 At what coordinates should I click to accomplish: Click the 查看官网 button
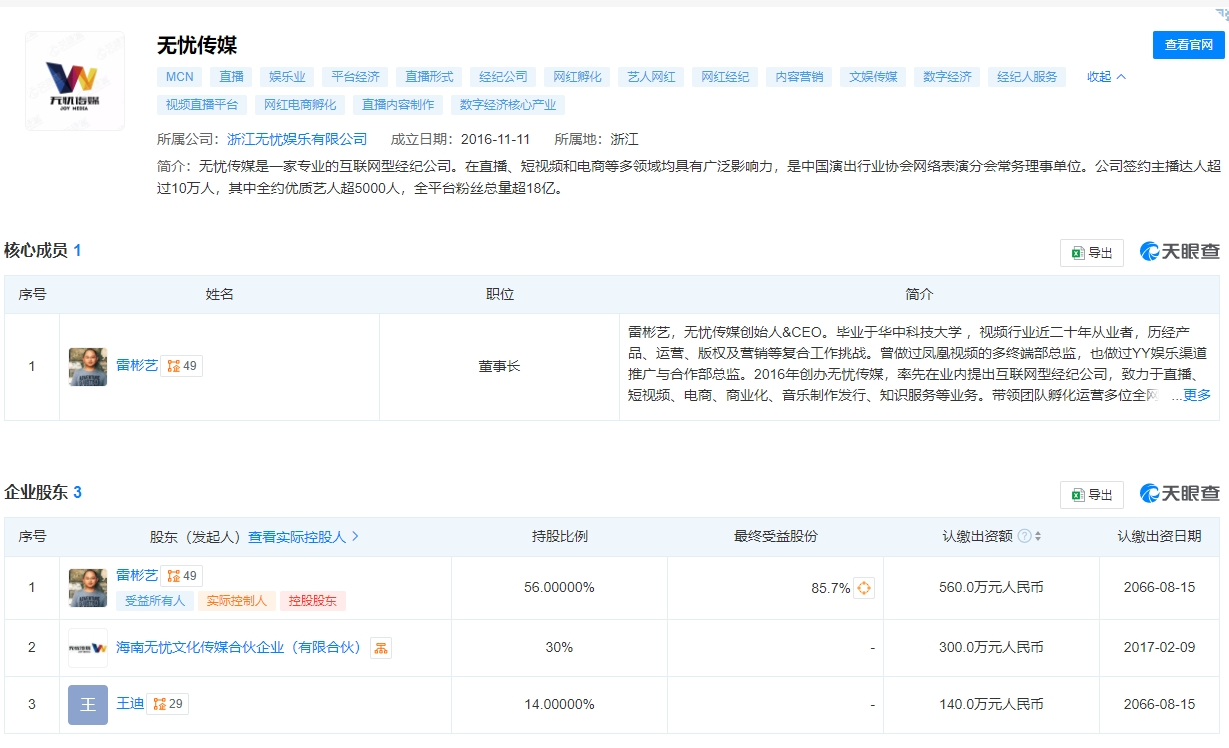(x=1188, y=45)
